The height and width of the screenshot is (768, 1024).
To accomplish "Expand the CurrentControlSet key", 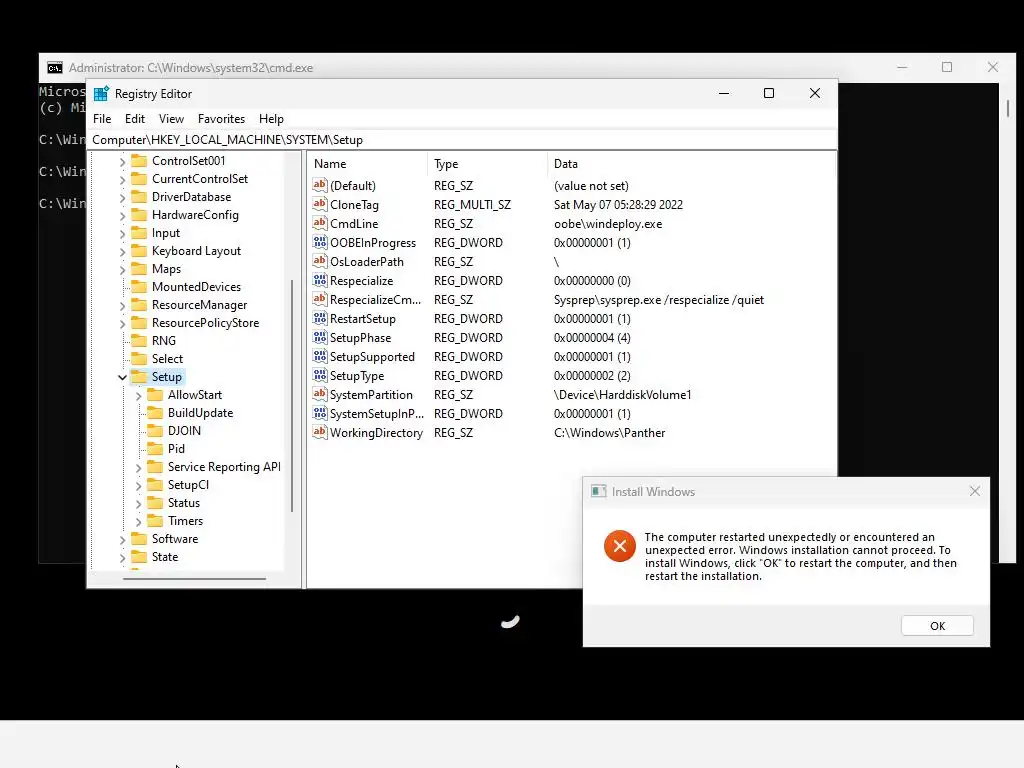I will 122,179.
